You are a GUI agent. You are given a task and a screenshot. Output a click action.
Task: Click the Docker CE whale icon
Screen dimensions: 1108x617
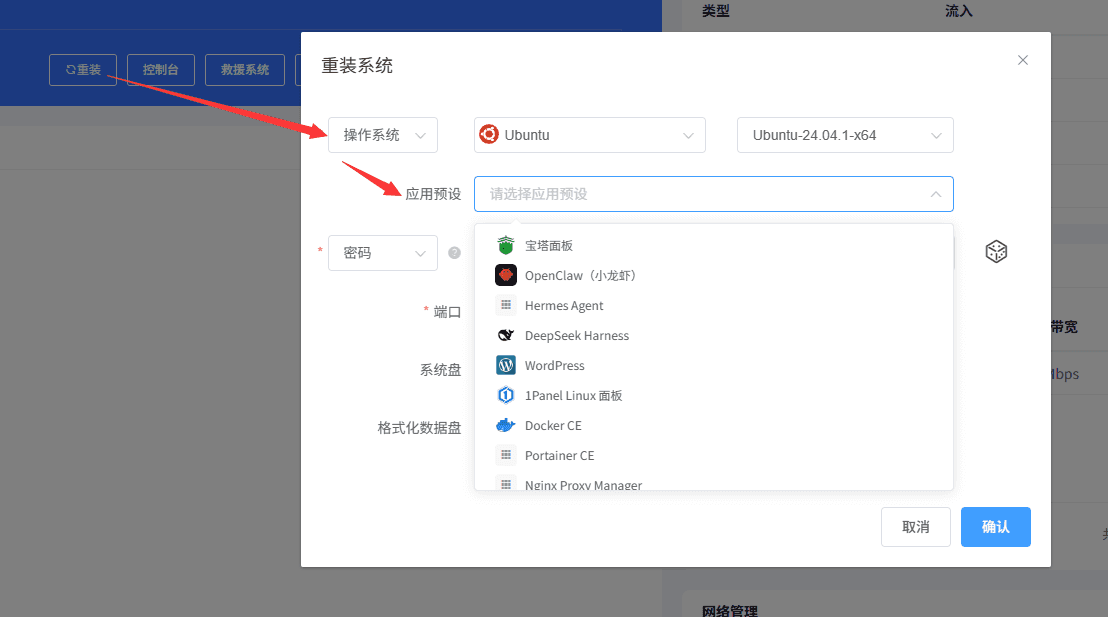click(506, 425)
